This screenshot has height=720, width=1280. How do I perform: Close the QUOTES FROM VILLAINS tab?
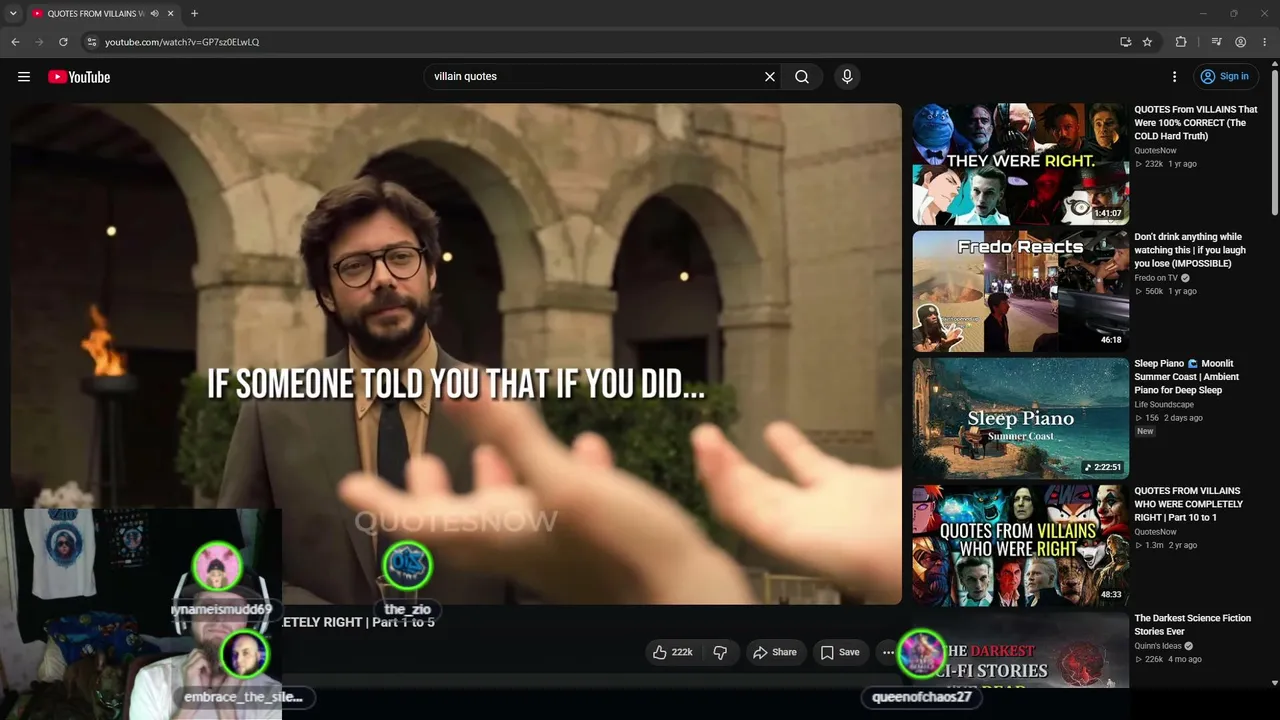coord(170,14)
